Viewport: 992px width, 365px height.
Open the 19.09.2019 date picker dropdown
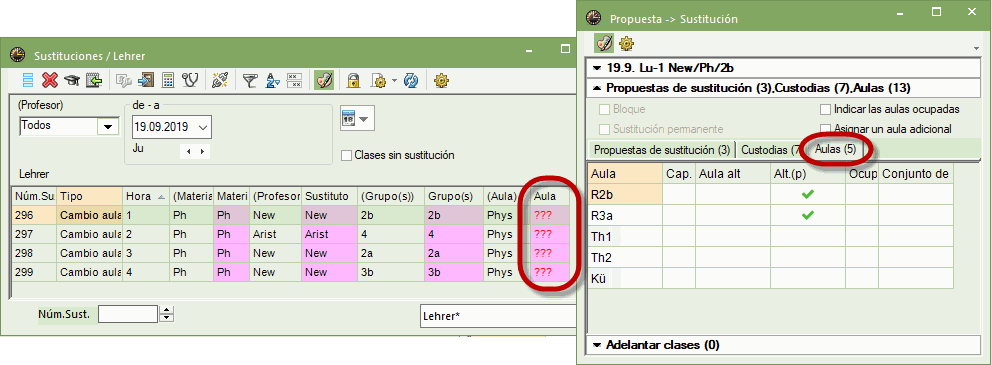click(x=203, y=127)
